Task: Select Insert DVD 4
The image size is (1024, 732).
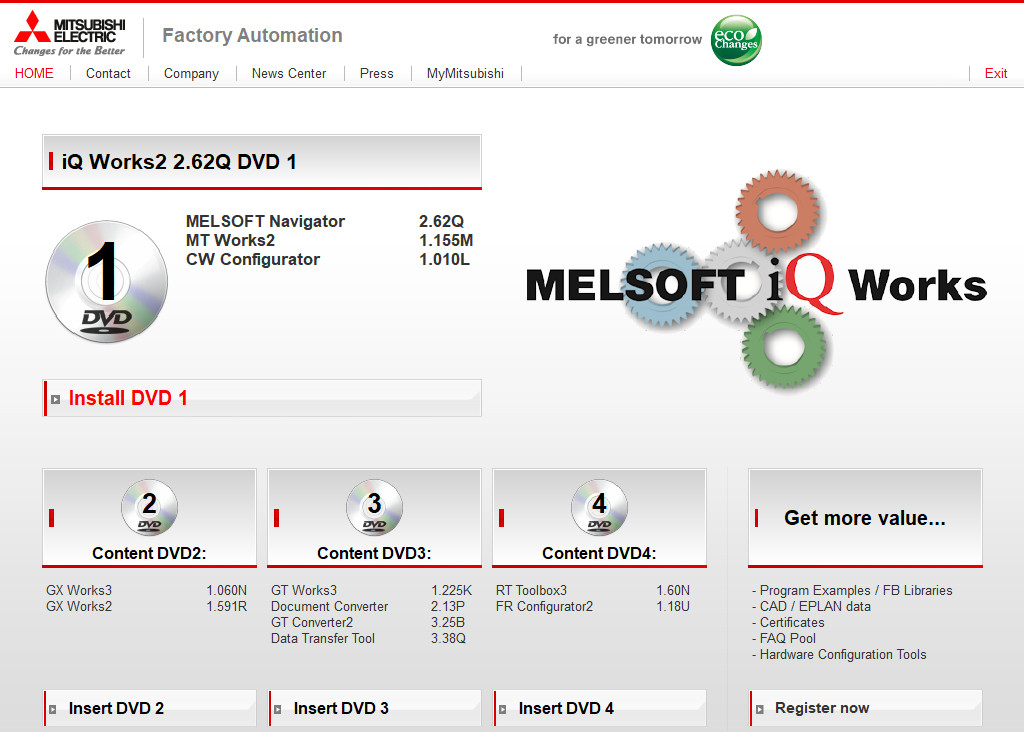Action: point(600,708)
